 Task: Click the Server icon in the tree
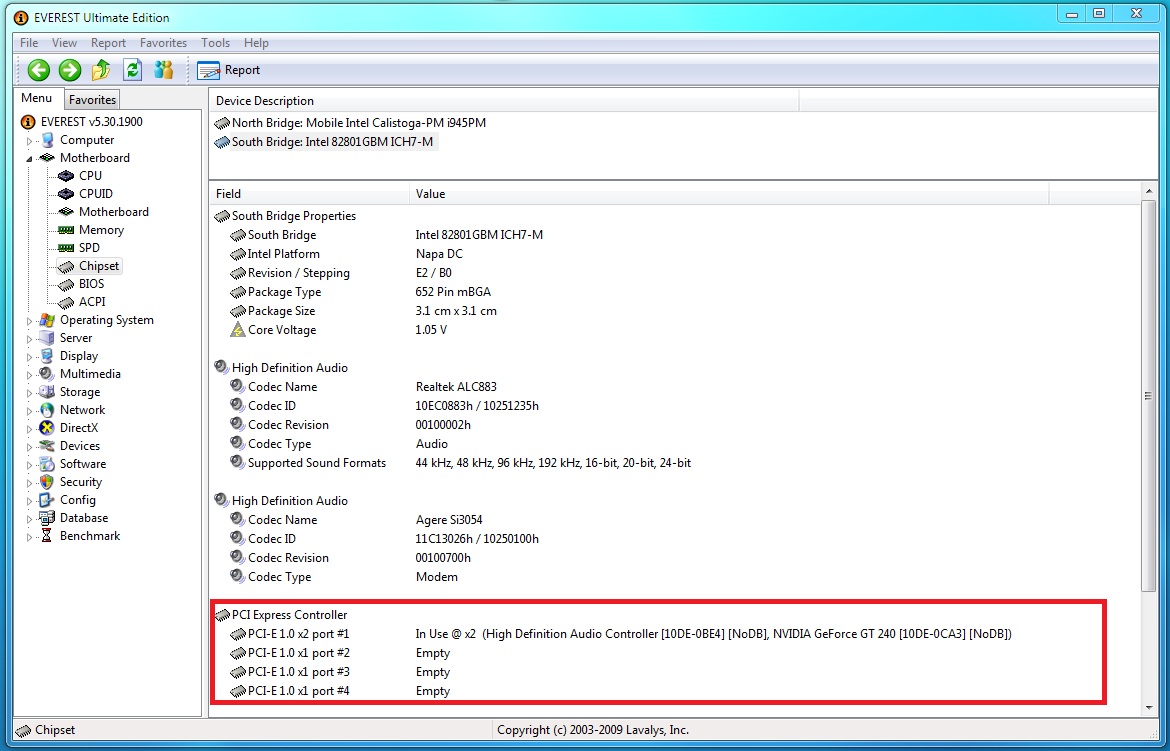point(47,338)
